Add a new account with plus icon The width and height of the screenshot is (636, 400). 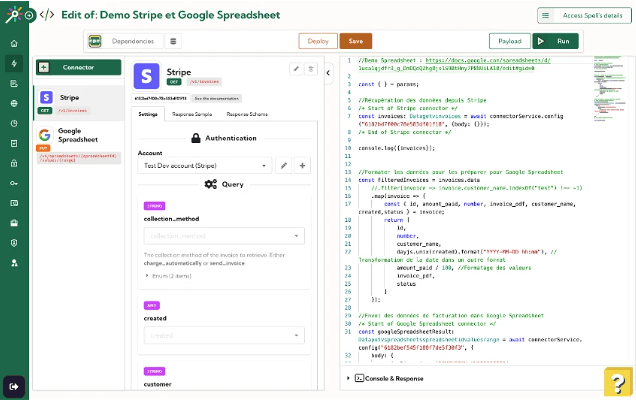[302, 166]
